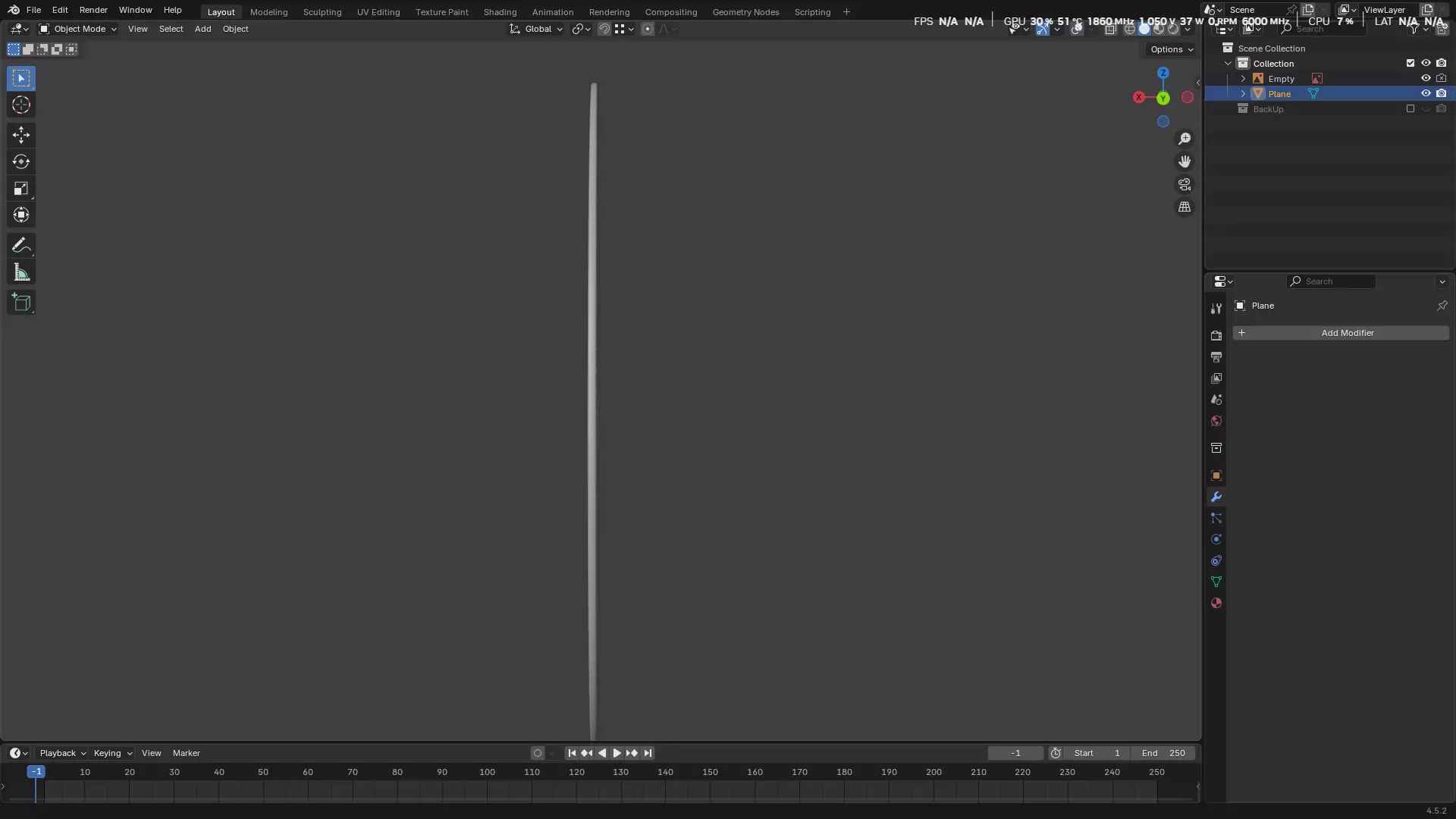Disable rendering for Empty object
The height and width of the screenshot is (819, 1456).
tap(1442, 78)
